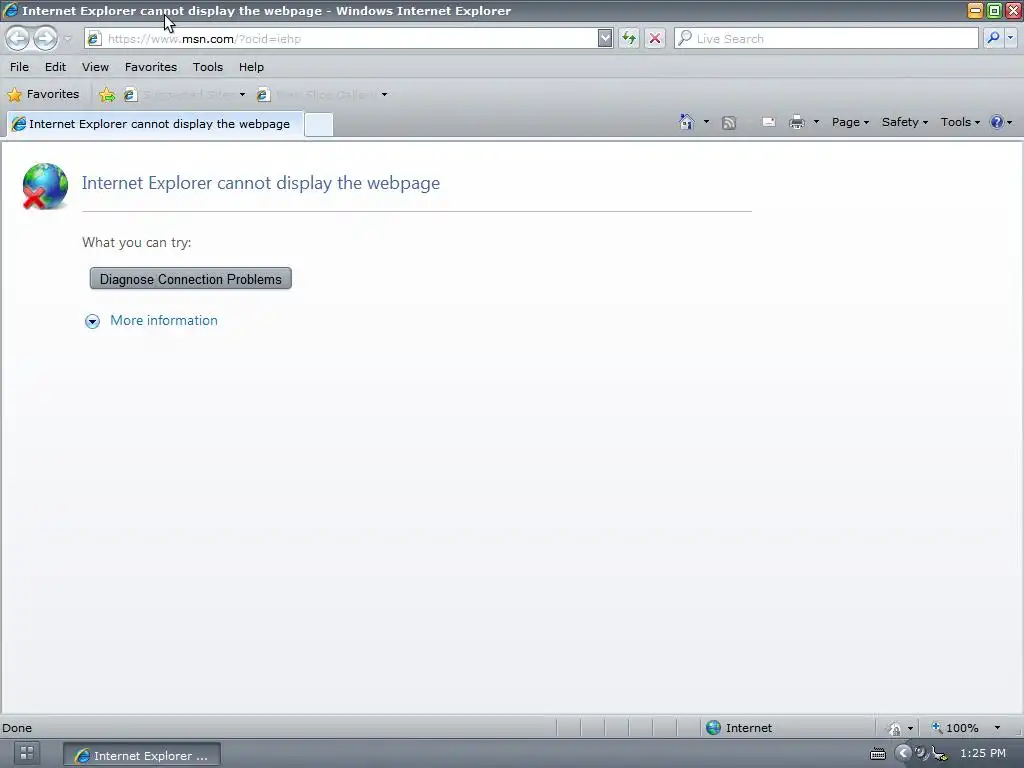Open search provider options dropdown
The width and height of the screenshot is (1024, 768).
pos(1010,39)
